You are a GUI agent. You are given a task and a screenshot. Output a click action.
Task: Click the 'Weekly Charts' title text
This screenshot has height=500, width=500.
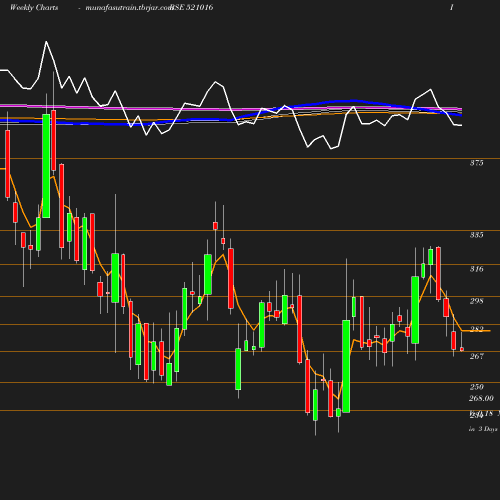34,8
